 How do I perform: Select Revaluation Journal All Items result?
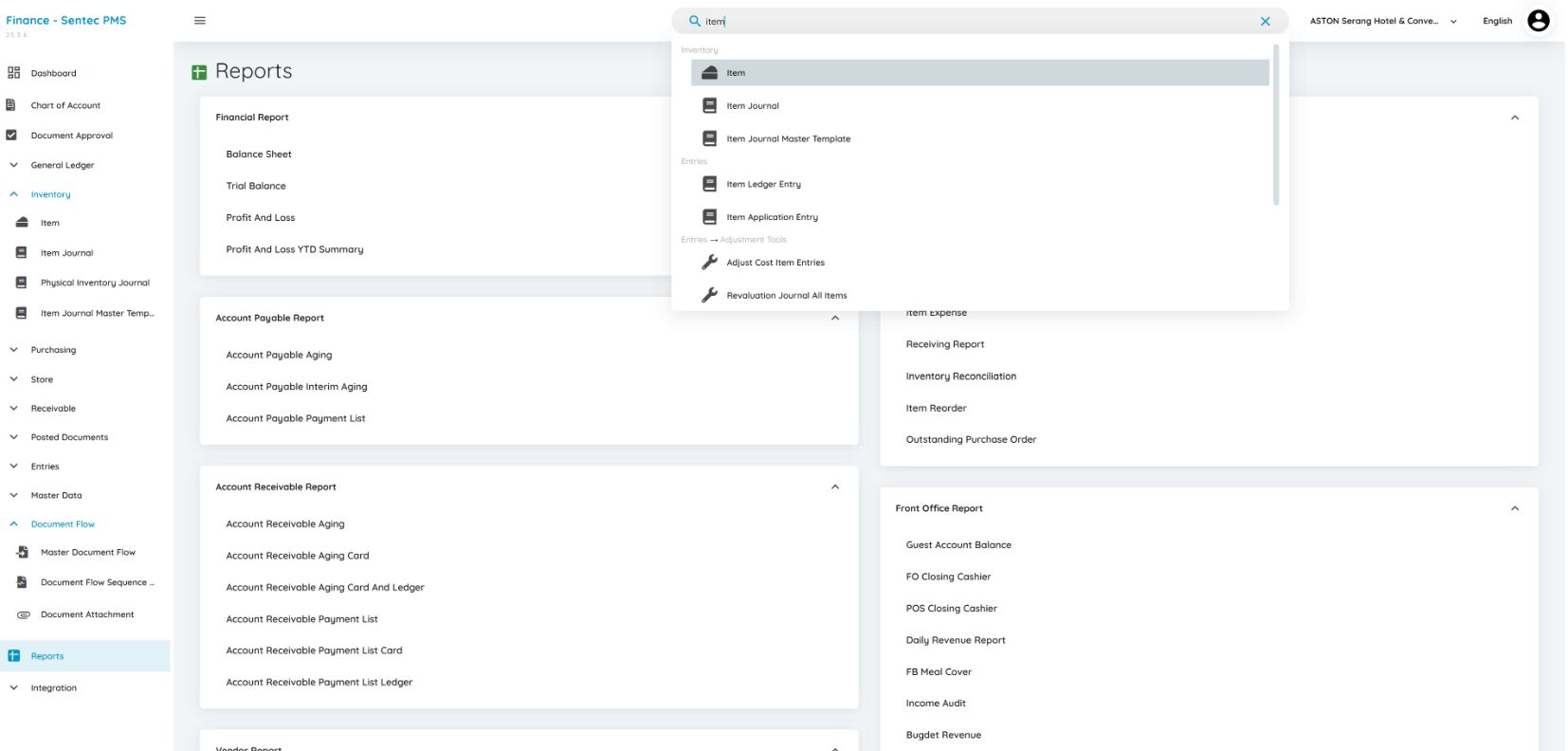click(x=786, y=296)
